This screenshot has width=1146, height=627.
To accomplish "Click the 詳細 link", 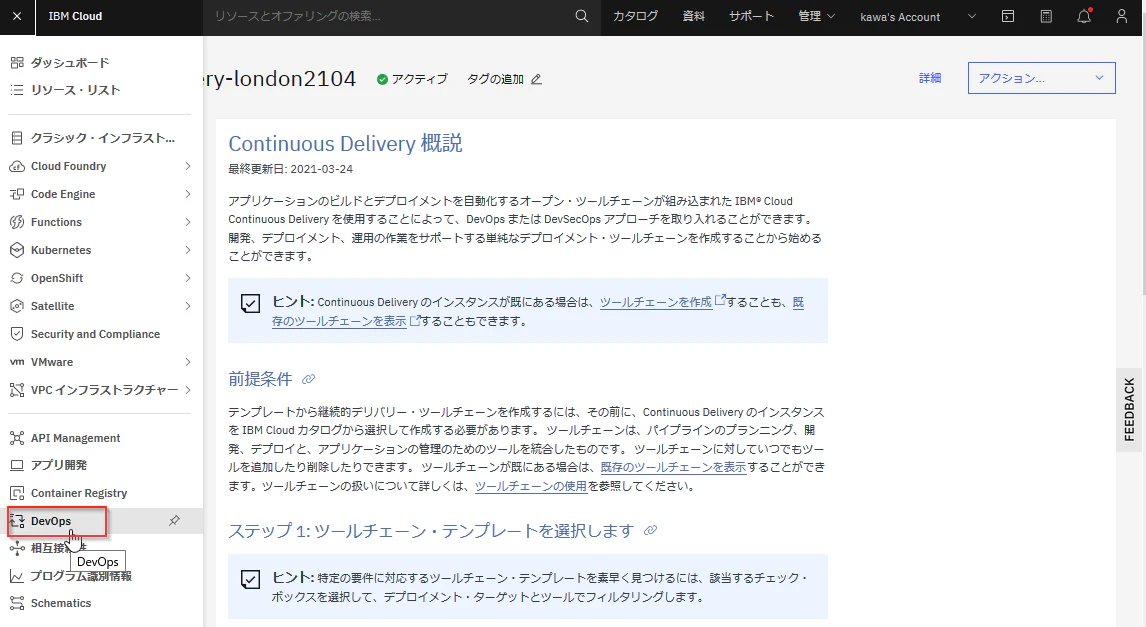I will (930, 78).
